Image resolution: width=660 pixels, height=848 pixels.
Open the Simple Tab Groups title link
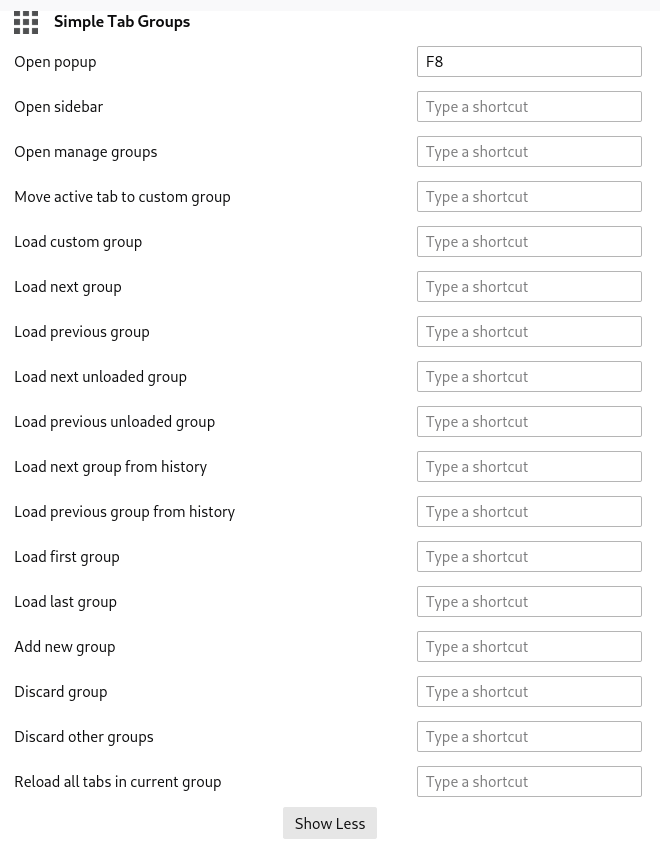122,21
